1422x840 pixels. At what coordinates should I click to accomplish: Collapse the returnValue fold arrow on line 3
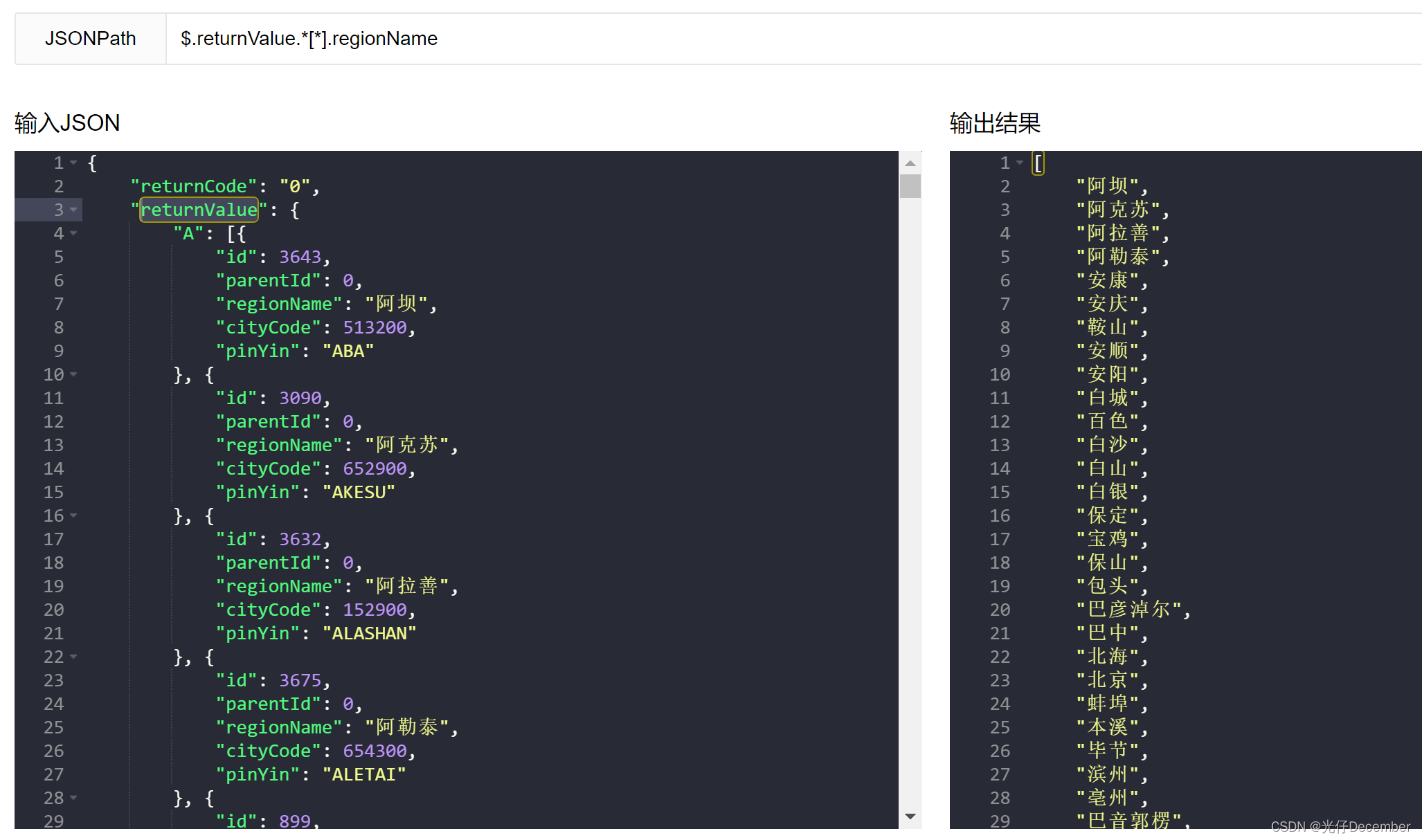pos(73,210)
